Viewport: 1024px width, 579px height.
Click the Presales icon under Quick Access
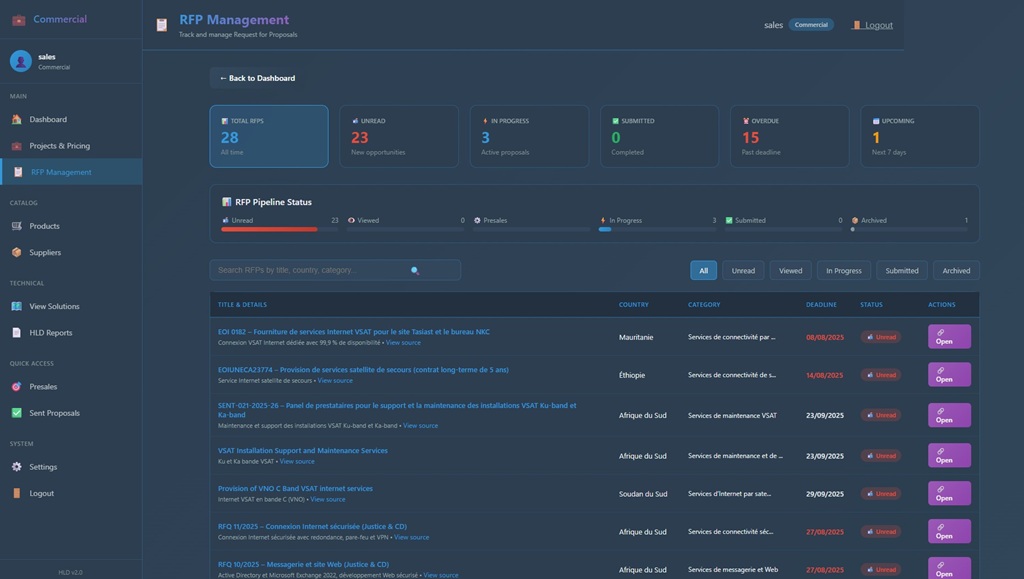pyautogui.click(x=16, y=387)
